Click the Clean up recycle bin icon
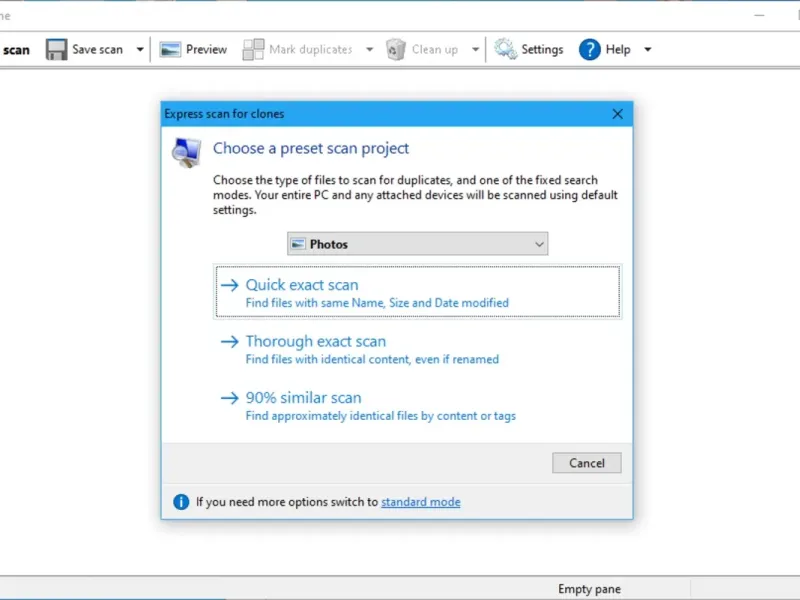 click(395, 49)
